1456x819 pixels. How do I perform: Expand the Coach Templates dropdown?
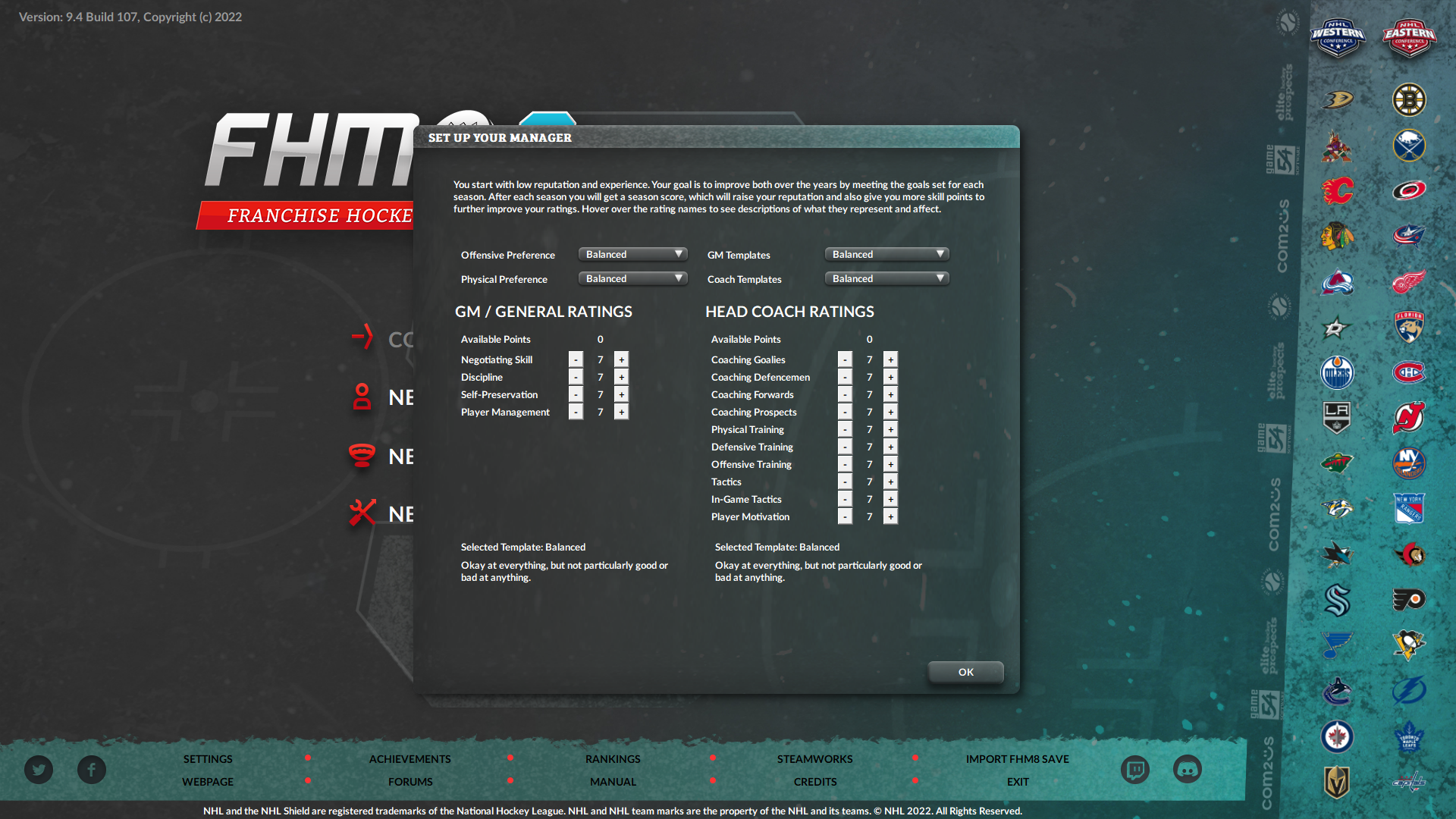click(886, 279)
